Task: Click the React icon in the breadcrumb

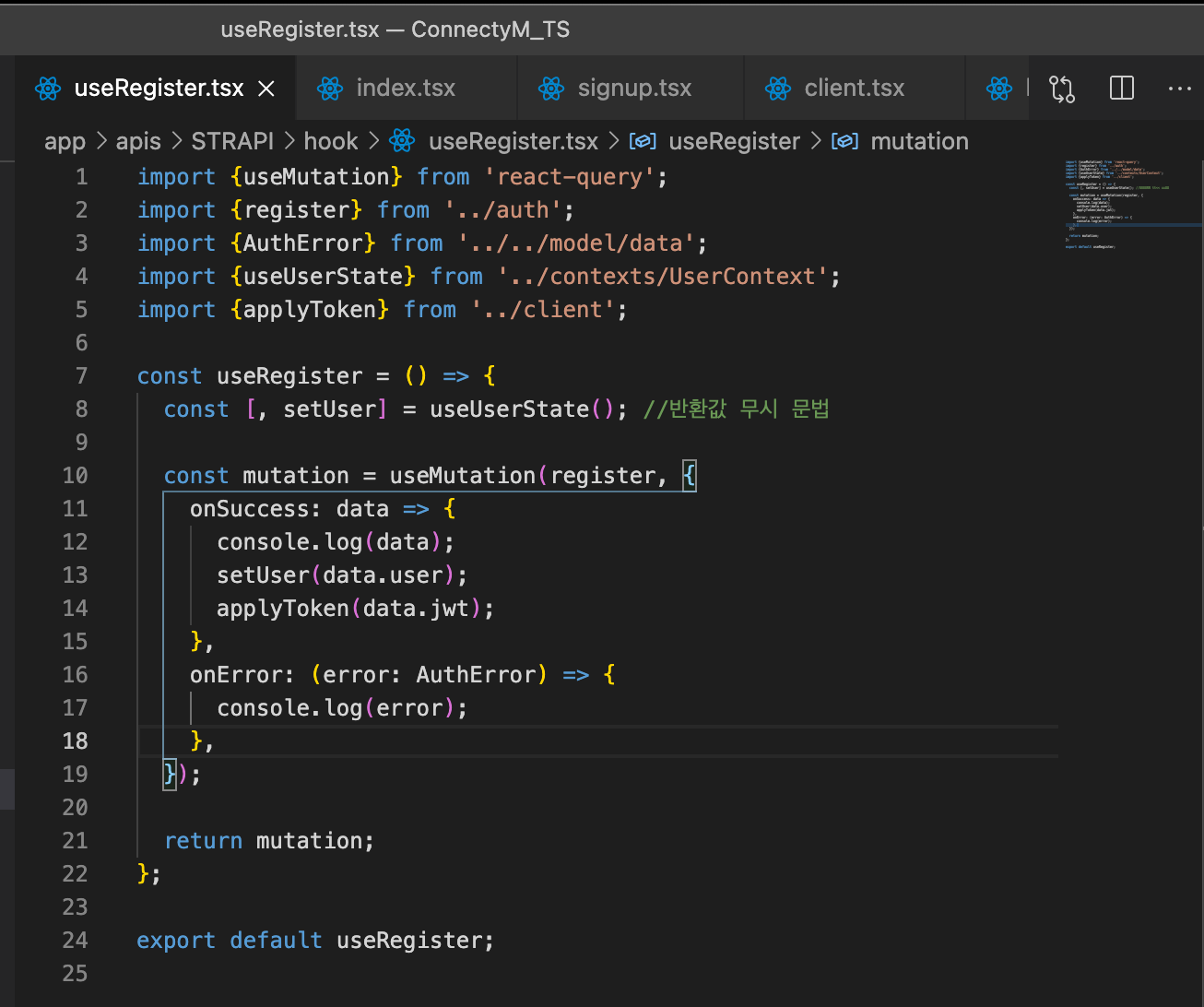Action: (402, 141)
